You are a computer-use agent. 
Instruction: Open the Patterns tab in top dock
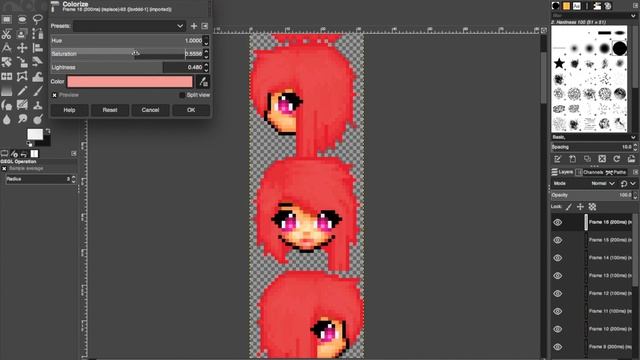click(566, 6)
